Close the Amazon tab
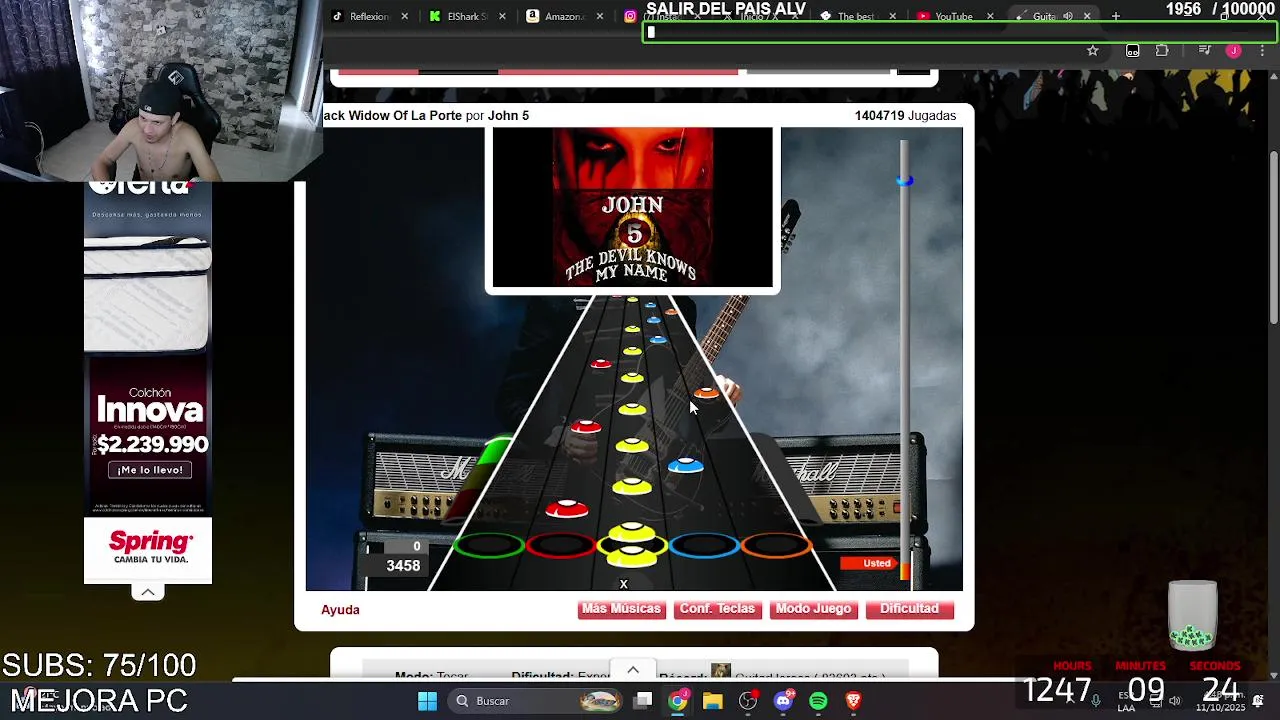 [x=600, y=16]
